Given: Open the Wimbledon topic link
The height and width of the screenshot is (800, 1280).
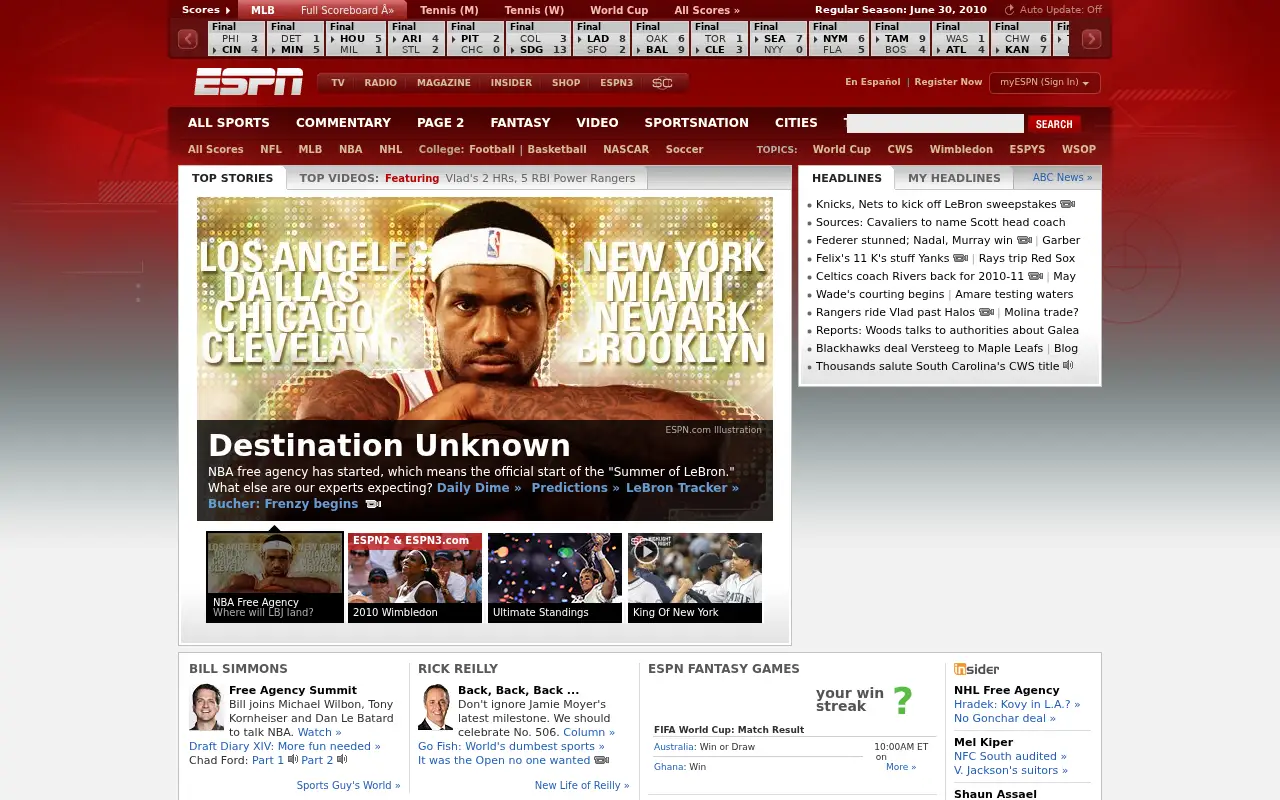Looking at the screenshot, I should click(x=961, y=149).
